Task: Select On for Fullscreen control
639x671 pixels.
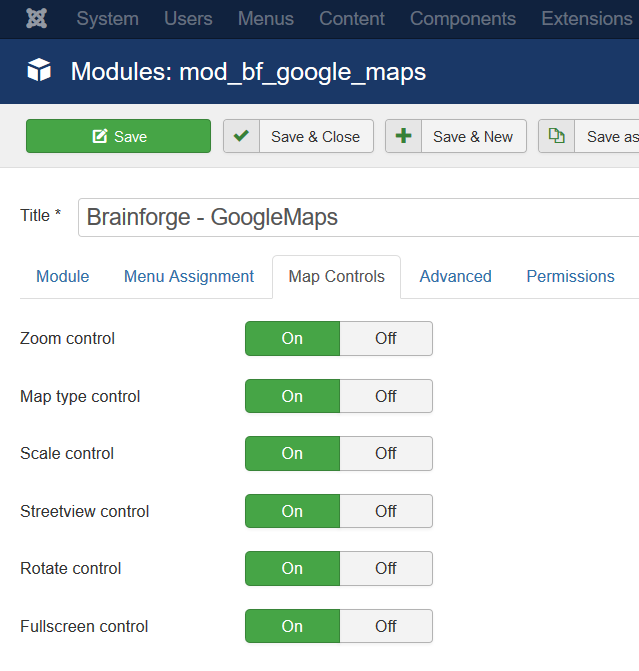Action: pos(292,626)
